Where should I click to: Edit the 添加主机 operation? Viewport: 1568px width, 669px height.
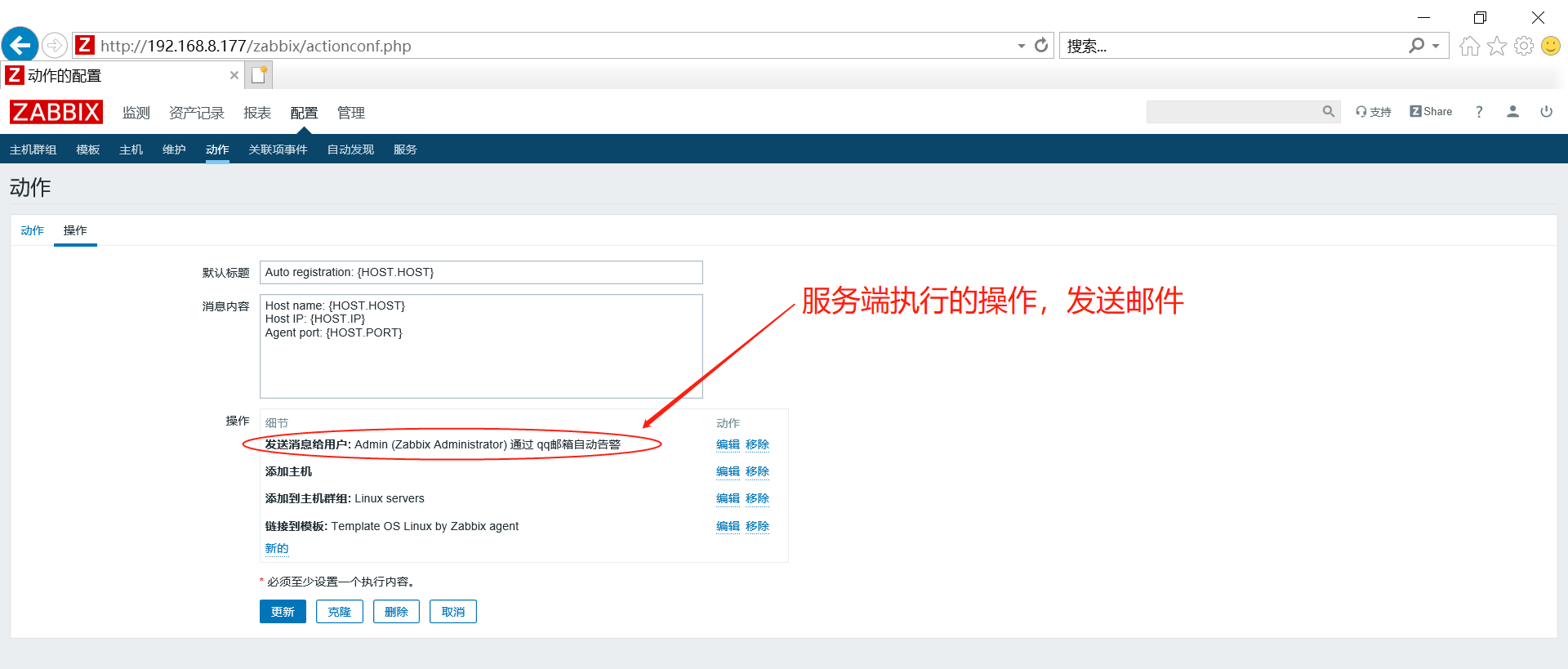click(x=728, y=471)
